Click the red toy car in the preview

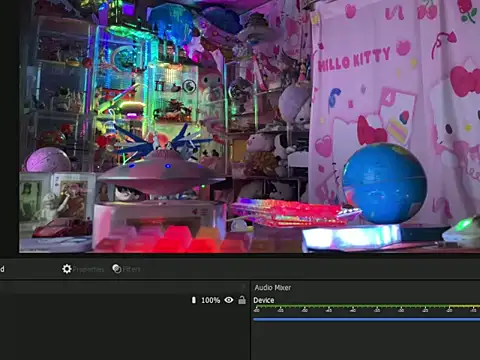(58, 229)
